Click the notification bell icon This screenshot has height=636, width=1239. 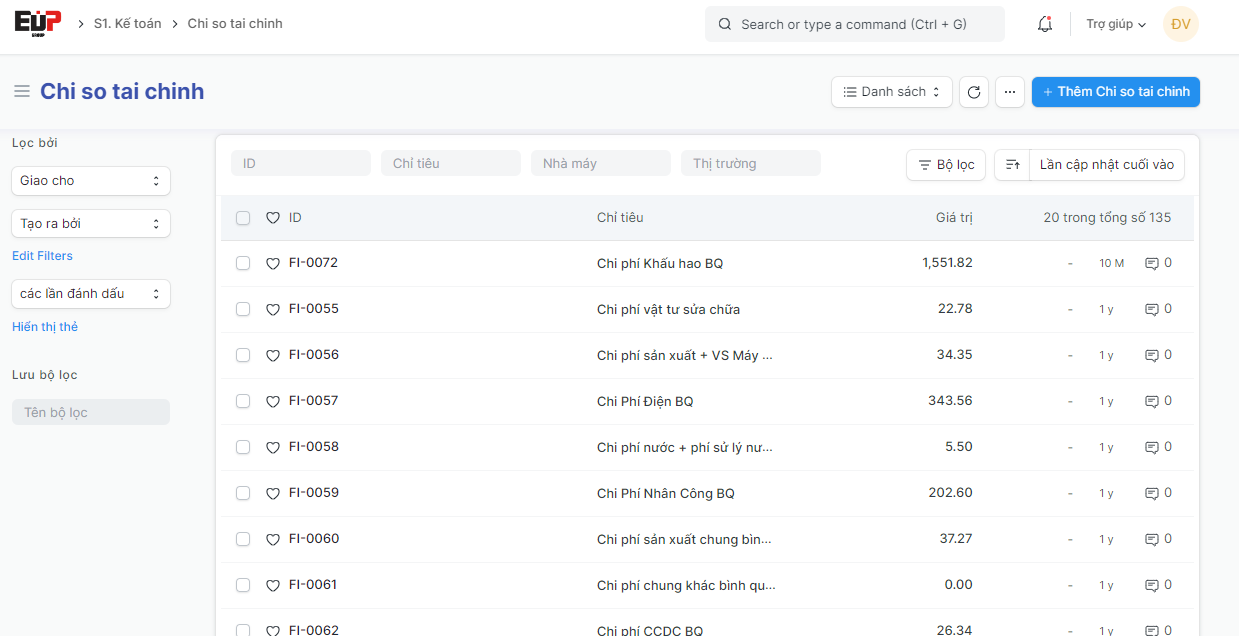pyautogui.click(x=1045, y=24)
